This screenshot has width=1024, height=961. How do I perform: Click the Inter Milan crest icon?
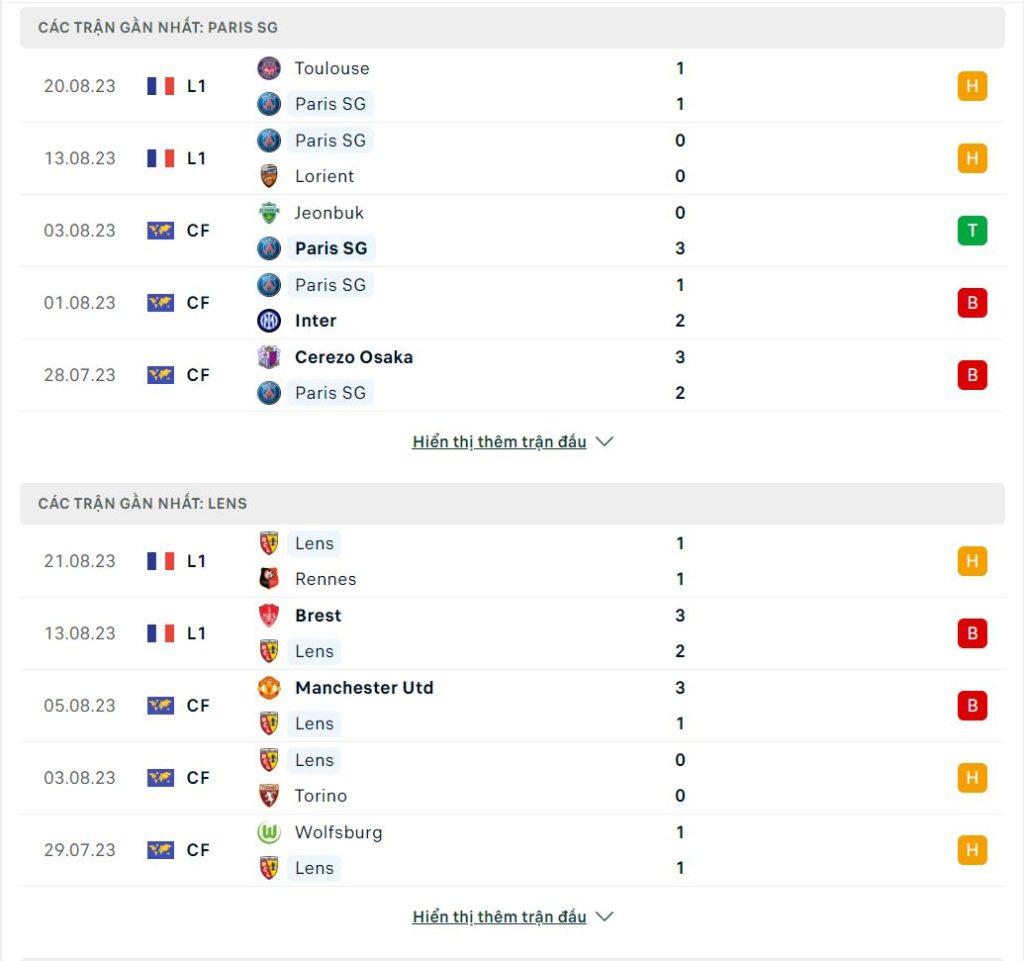click(268, 321)
